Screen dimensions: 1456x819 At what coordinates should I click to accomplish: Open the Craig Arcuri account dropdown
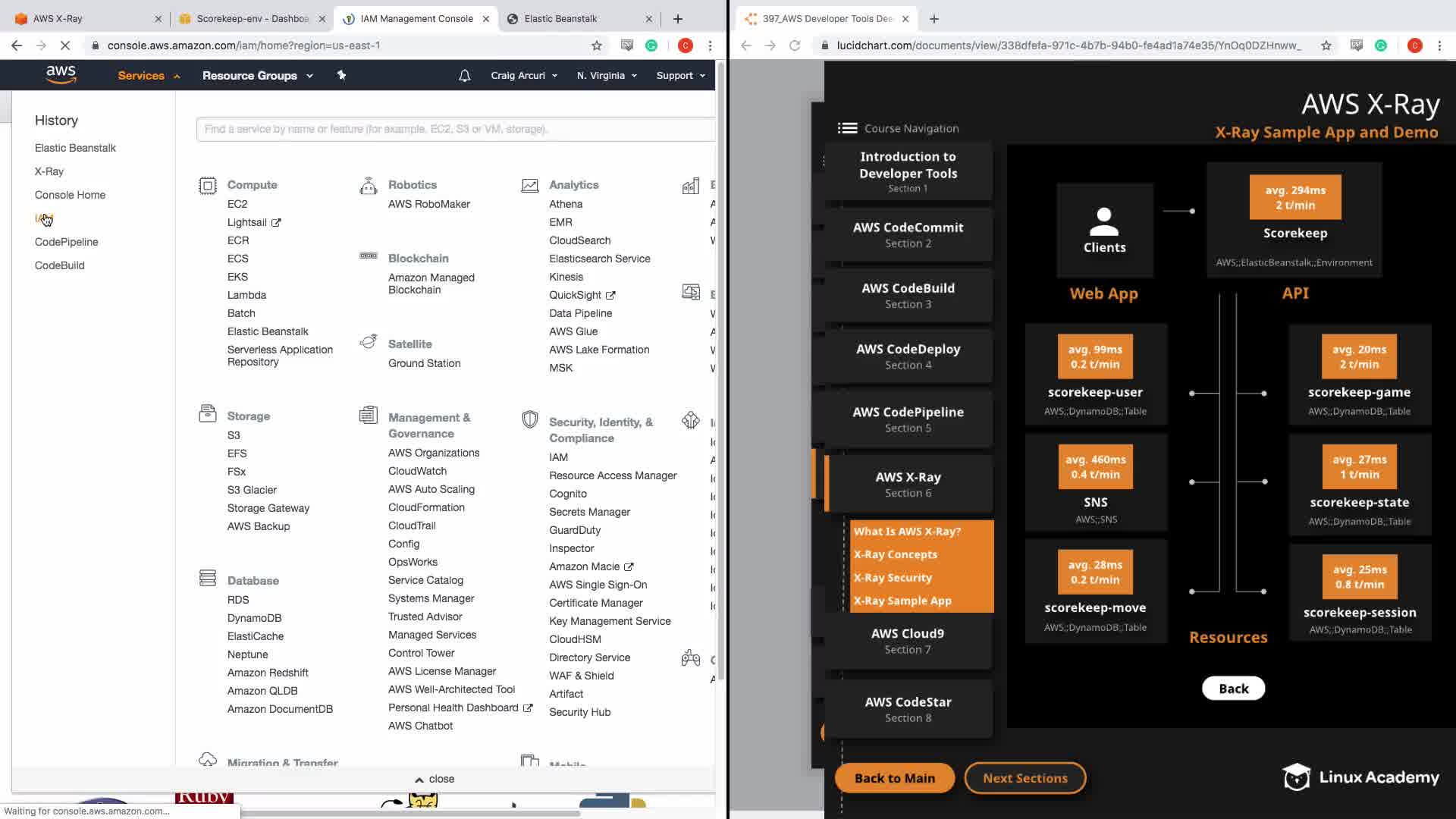click(523, 76)
